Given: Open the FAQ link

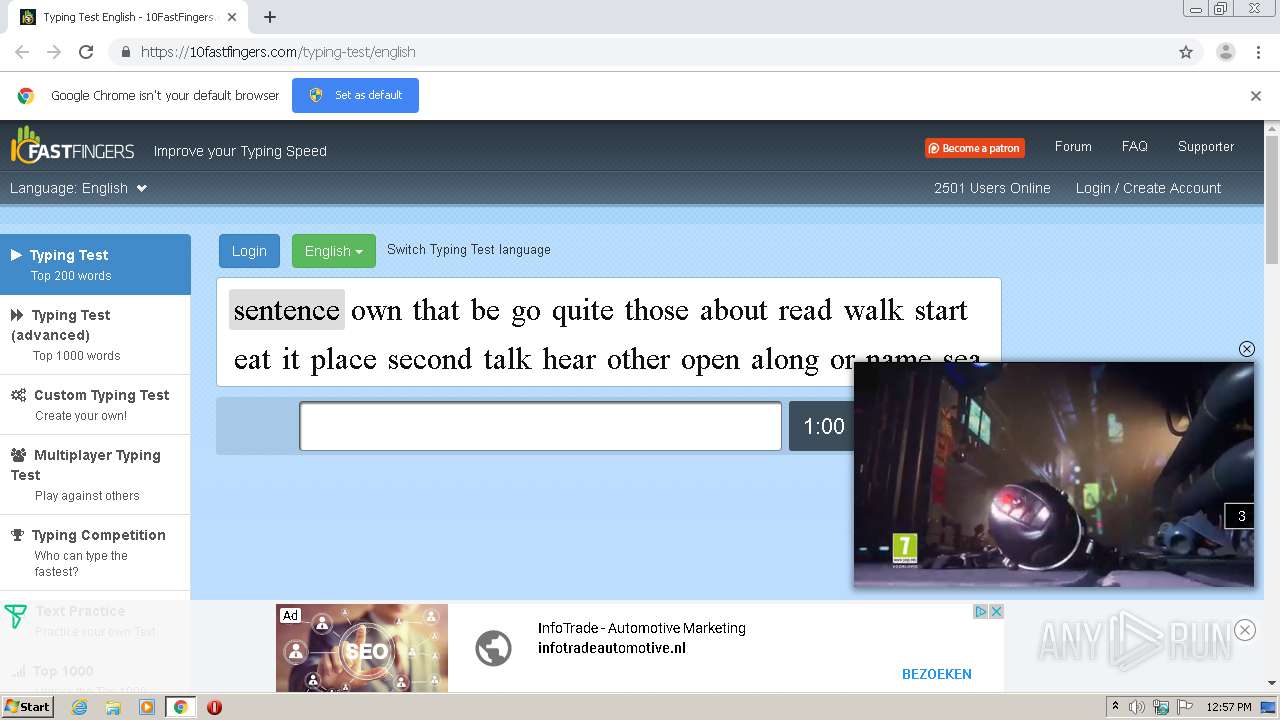Looking at the screenshot, I should tap(1134, 146).
